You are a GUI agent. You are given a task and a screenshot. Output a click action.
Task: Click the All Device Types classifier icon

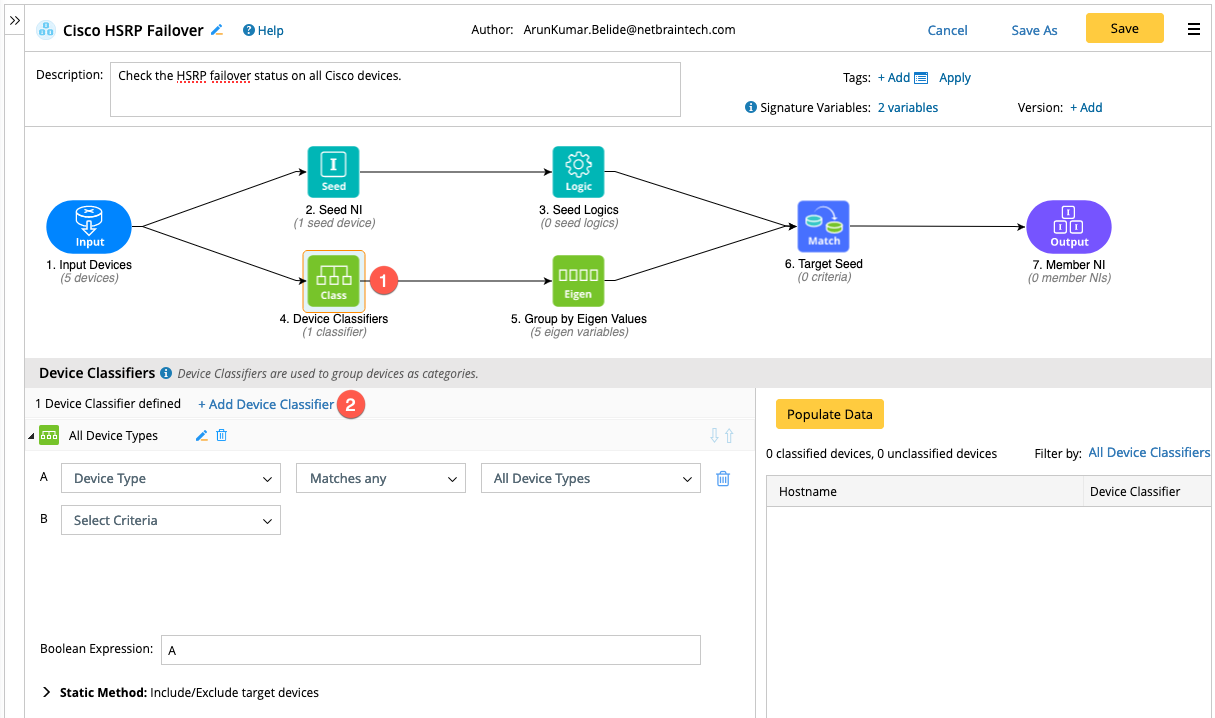click(49, 435)
